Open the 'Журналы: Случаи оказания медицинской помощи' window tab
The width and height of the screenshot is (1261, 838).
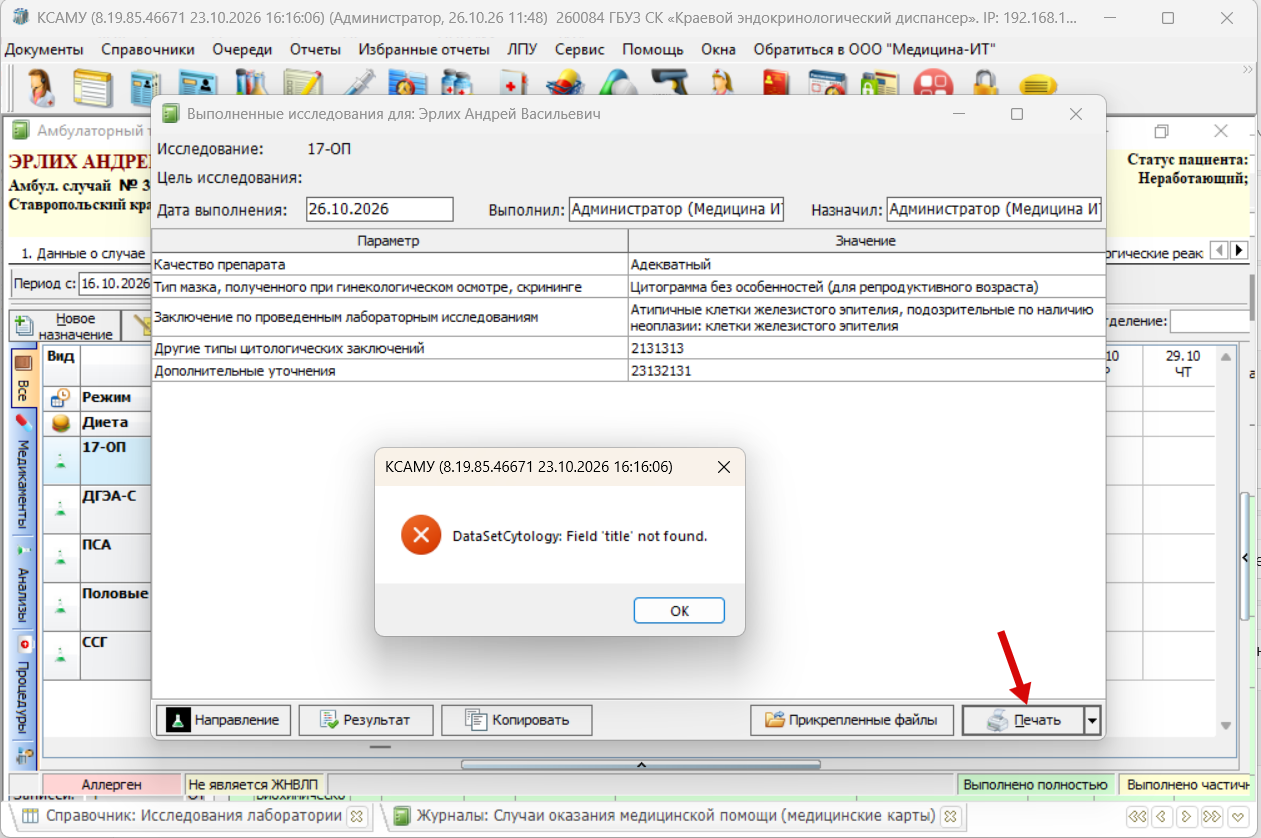coord(676,816)
